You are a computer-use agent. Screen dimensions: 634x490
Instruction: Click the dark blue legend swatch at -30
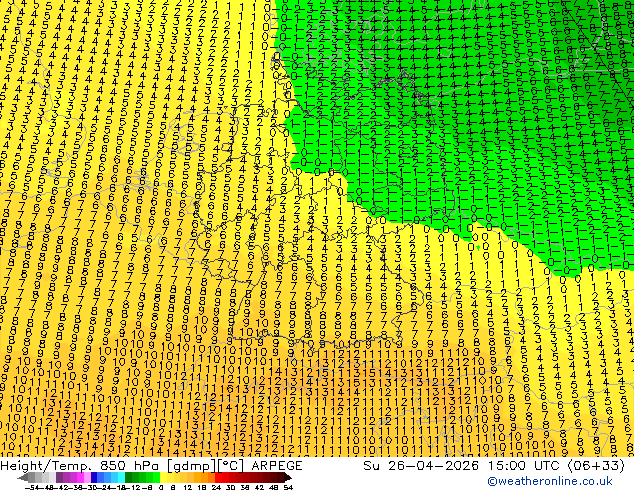click(x=94, y=478)
